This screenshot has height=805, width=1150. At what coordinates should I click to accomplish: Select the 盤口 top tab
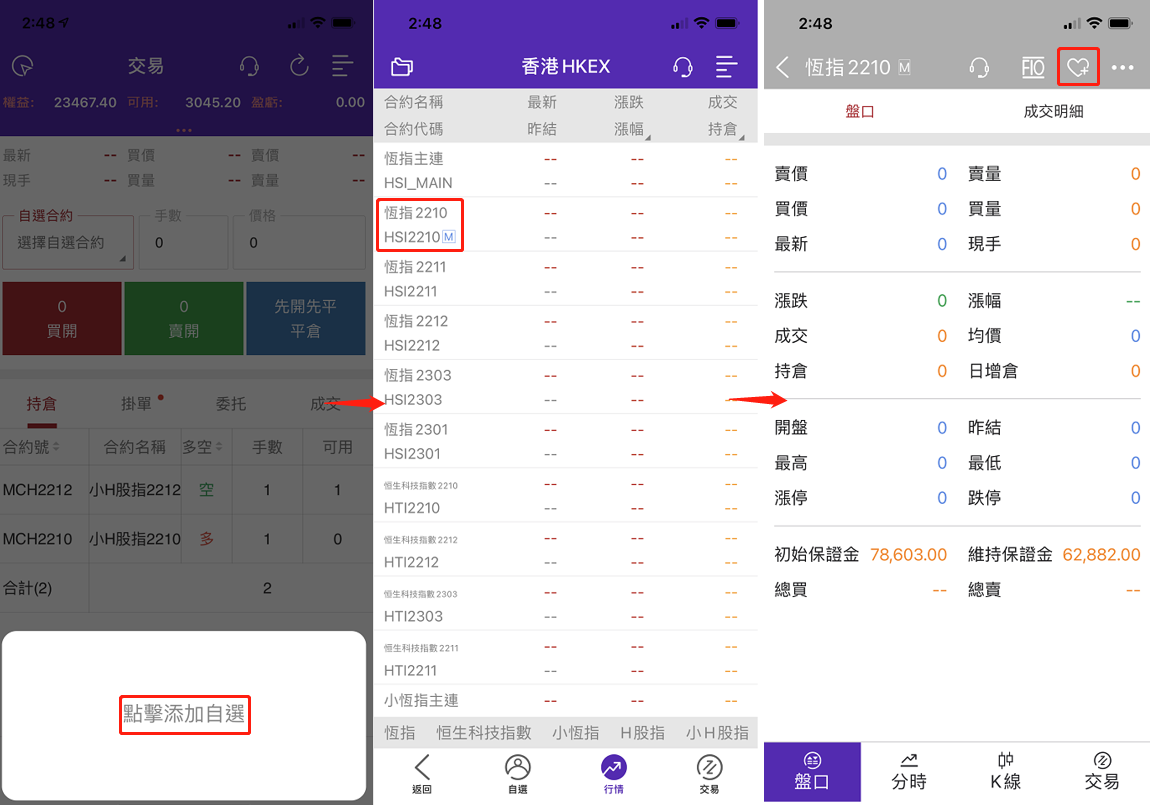(860, 111)
